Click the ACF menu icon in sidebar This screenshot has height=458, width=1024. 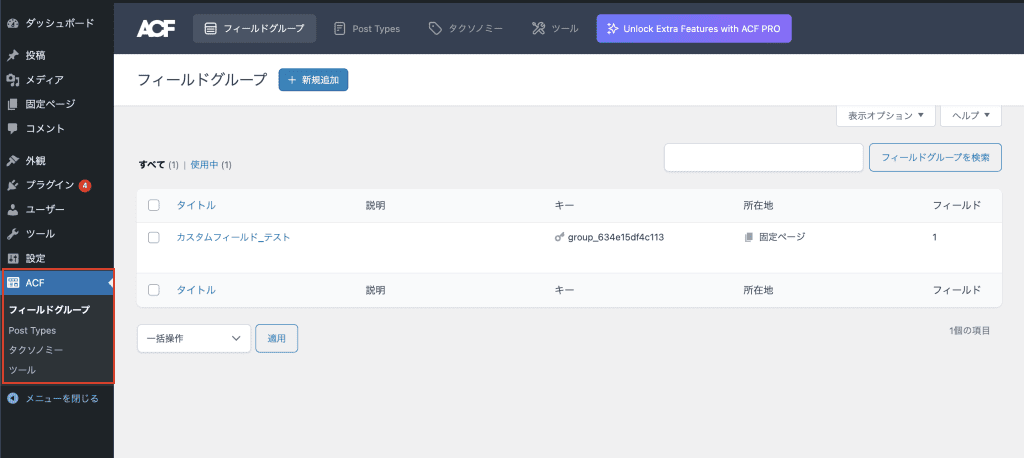coord(12,282)
